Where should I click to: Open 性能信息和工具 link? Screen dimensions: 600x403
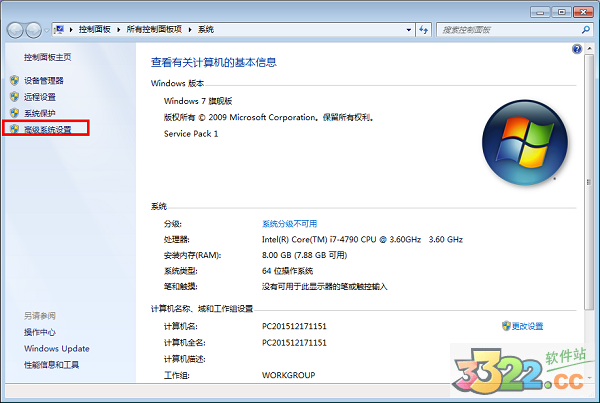(x=51, y=365)
